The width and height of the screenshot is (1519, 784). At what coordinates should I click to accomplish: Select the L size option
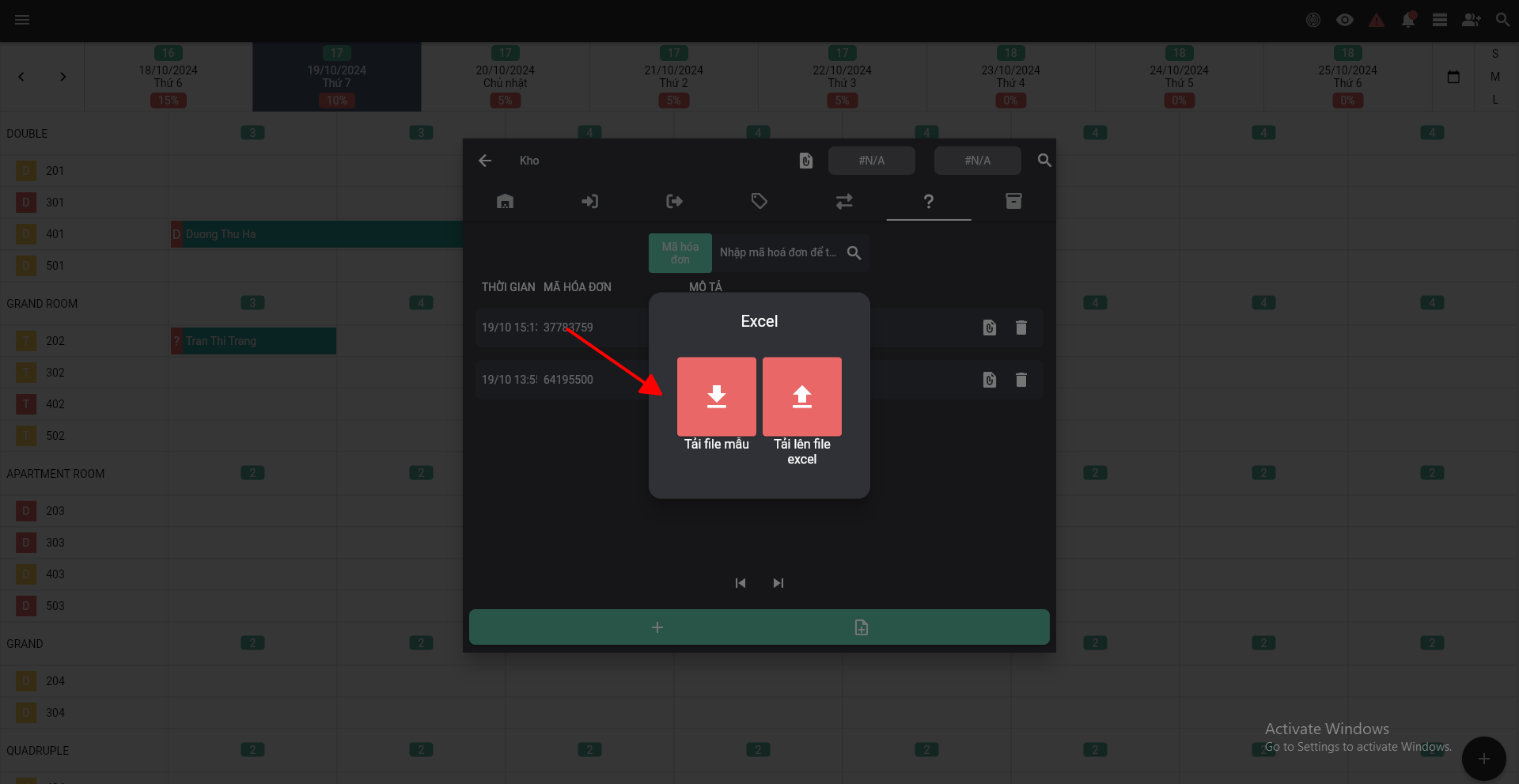(x=1495, y=100)
